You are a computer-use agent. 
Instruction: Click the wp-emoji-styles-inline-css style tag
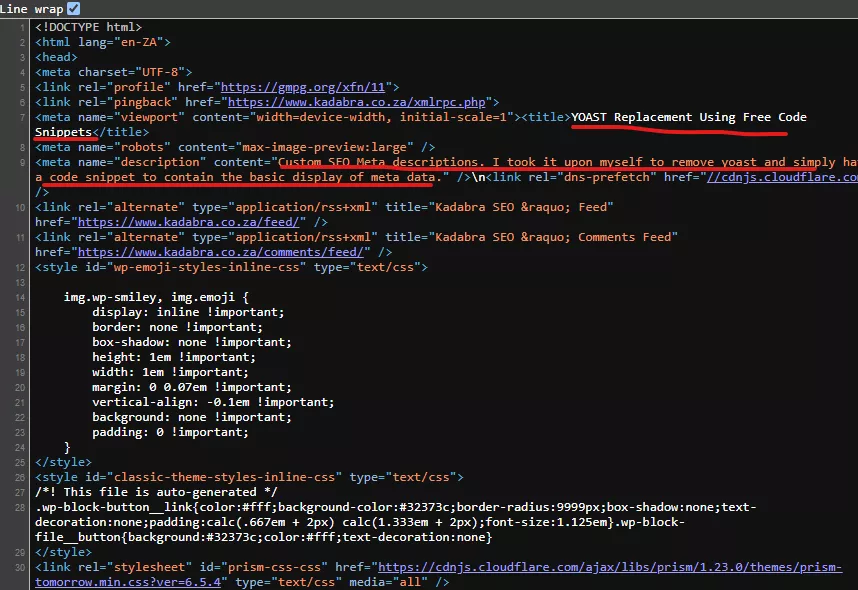(x=231, y=267)
